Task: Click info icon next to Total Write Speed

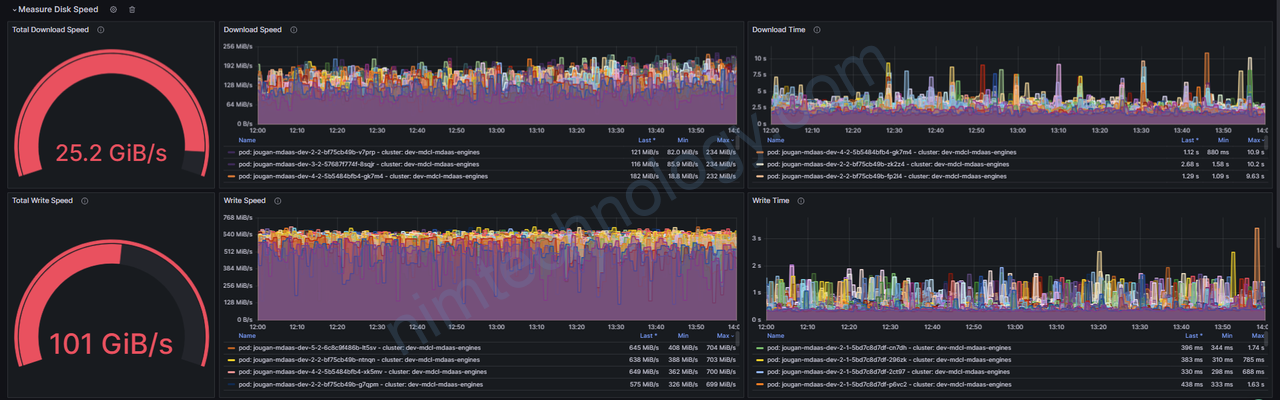Action: tap(84, 201)
